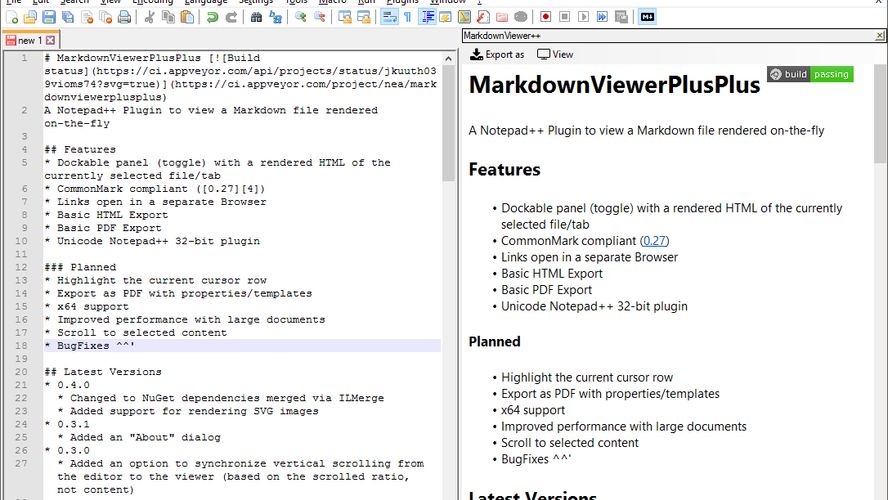This screenshot has width=888, height=500.
Task: Click 'x64 support' bullet in viewer
Action: click(x=533, y=410)
